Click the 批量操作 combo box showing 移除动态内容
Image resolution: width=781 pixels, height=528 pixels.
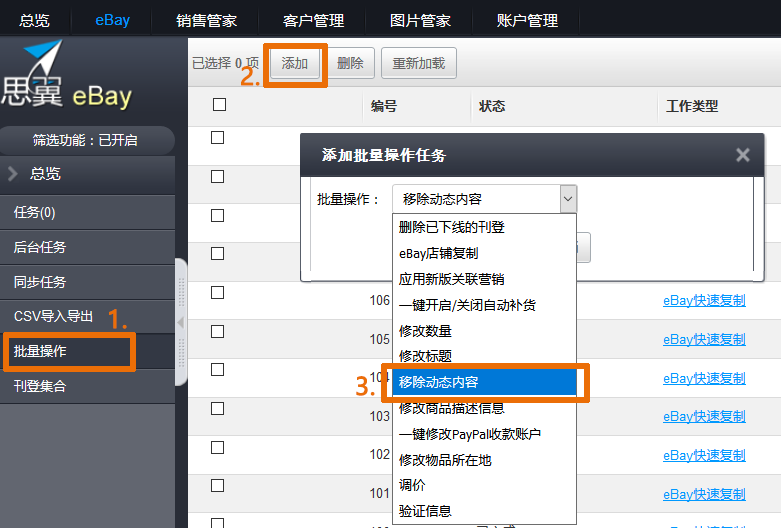(x=484, y=199)
